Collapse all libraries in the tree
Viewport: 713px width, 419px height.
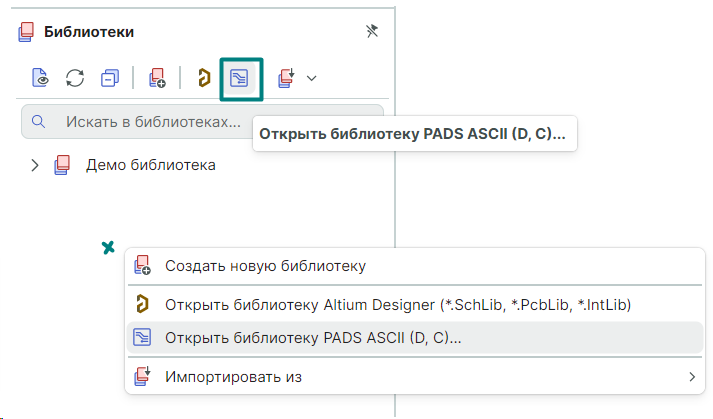109,78
